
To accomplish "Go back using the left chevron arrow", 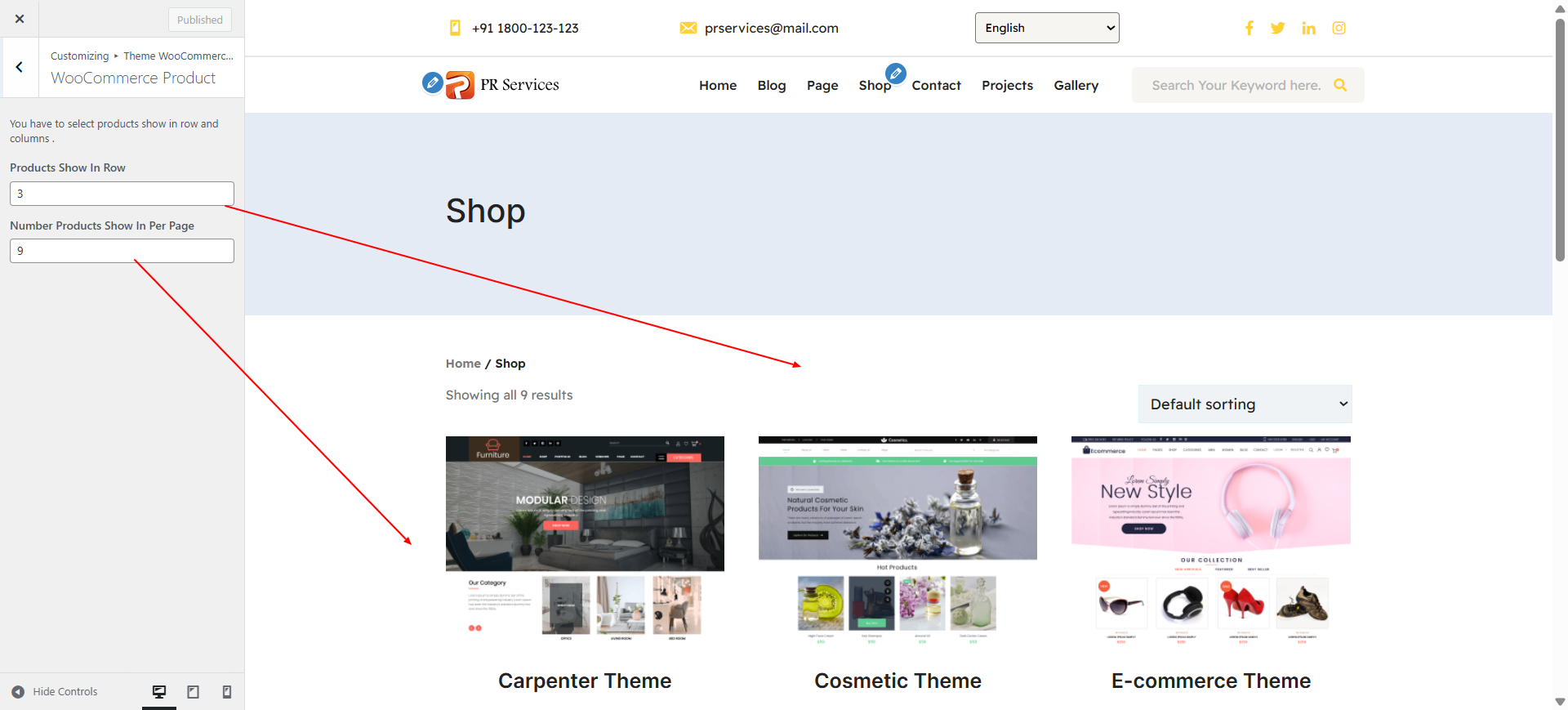I will [20, 67].
